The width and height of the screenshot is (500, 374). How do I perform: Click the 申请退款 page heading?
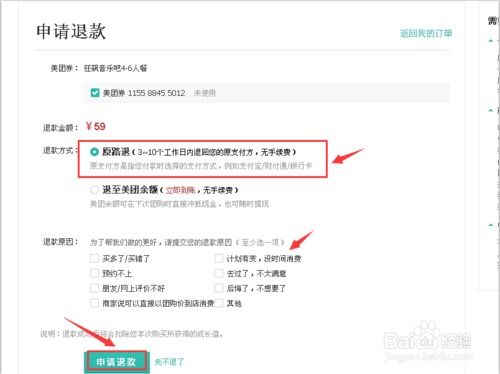point(71,32)
